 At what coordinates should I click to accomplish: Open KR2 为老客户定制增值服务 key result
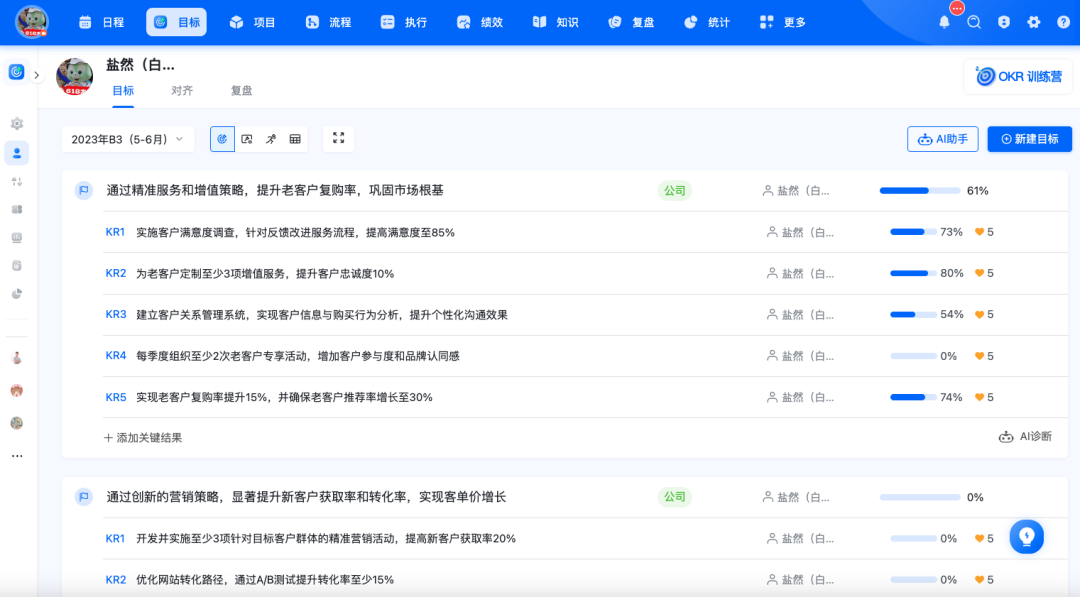tap(264, 274)
